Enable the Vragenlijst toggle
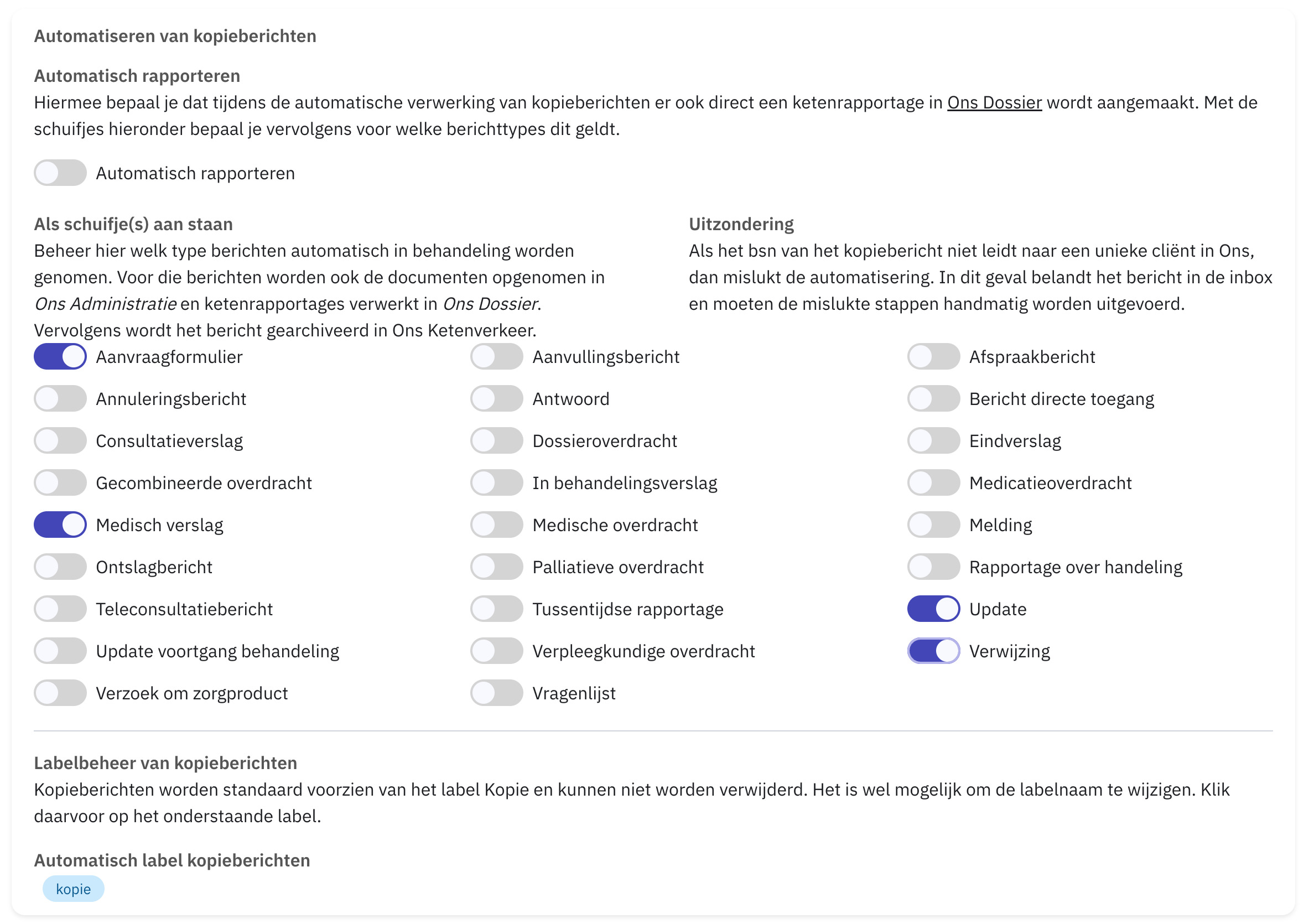Viewport: 1309px width, 924px height. coord(497,694)
